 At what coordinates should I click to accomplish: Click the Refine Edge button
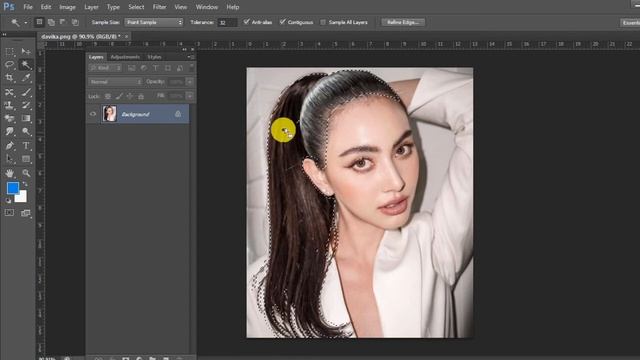pos(403,22)
